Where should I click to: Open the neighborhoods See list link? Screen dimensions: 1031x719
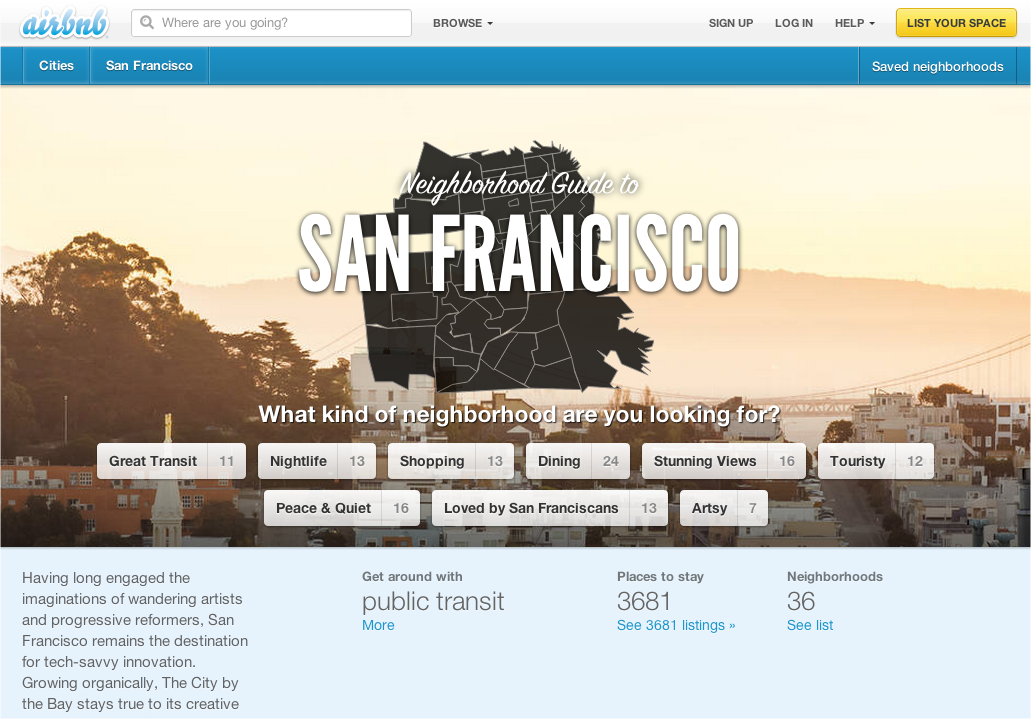(809, 625)
